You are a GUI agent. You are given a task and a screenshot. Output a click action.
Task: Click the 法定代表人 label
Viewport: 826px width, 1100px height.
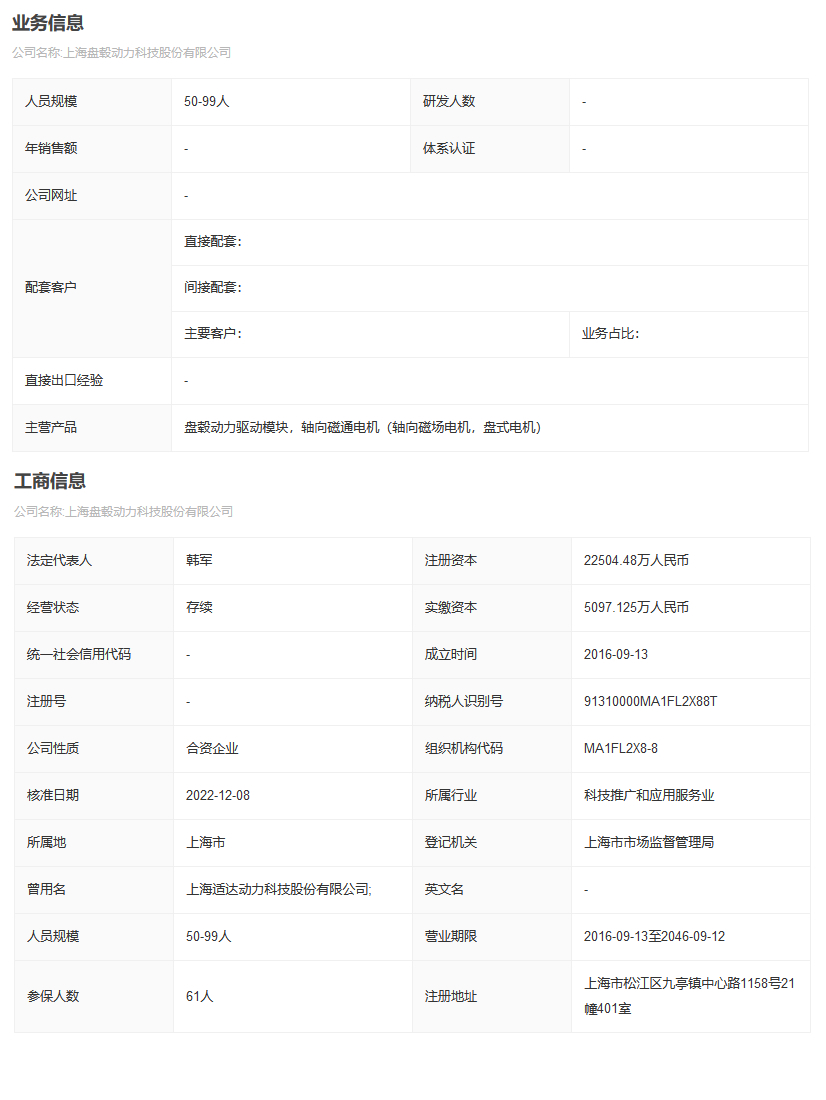pyautogui.click(x=60, y=561)
